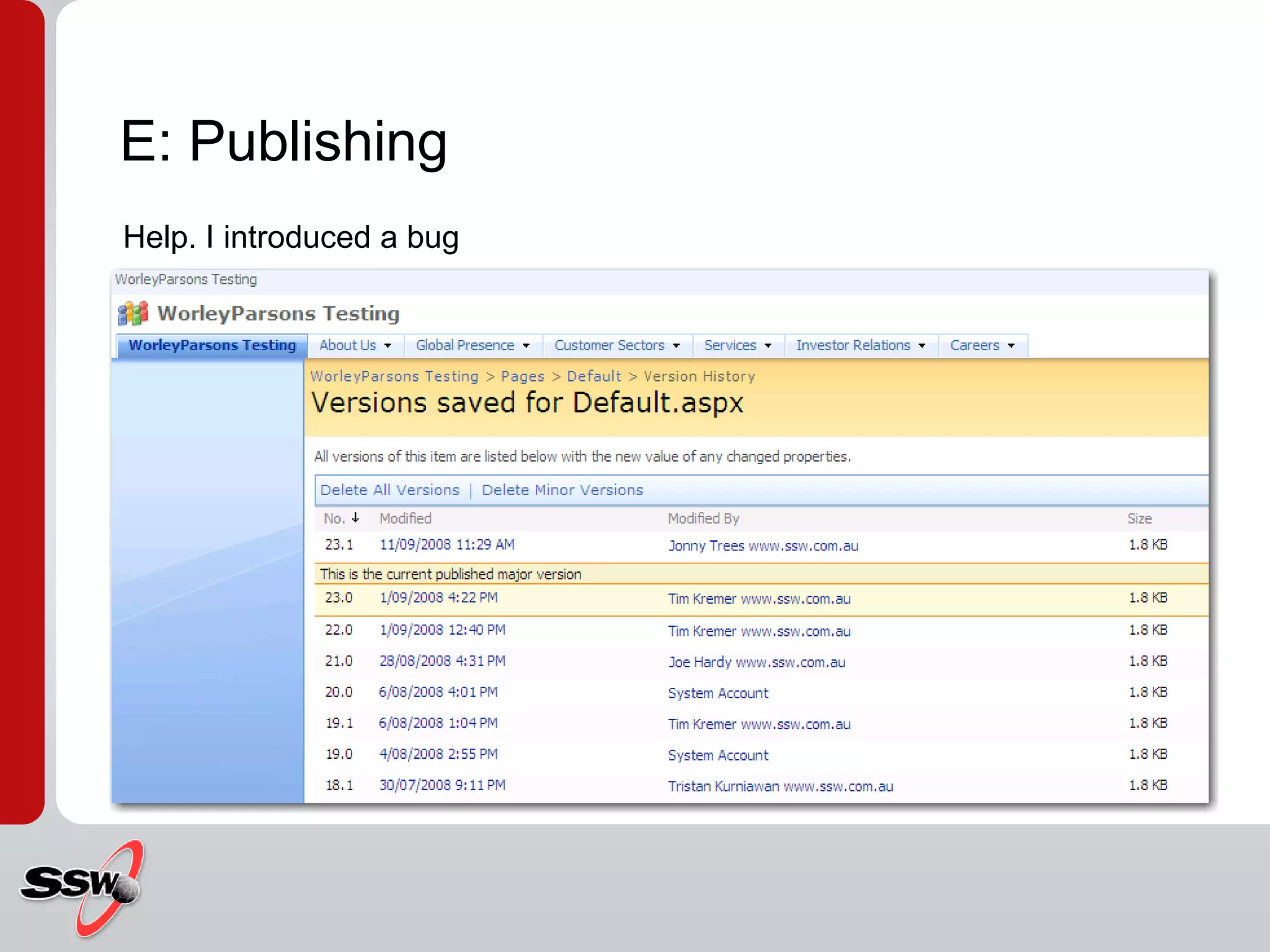This screenshot has width=1270, height=952.
Task: Go to WorleyParsons Testing breadcrumb link
Action: point(394,376)
